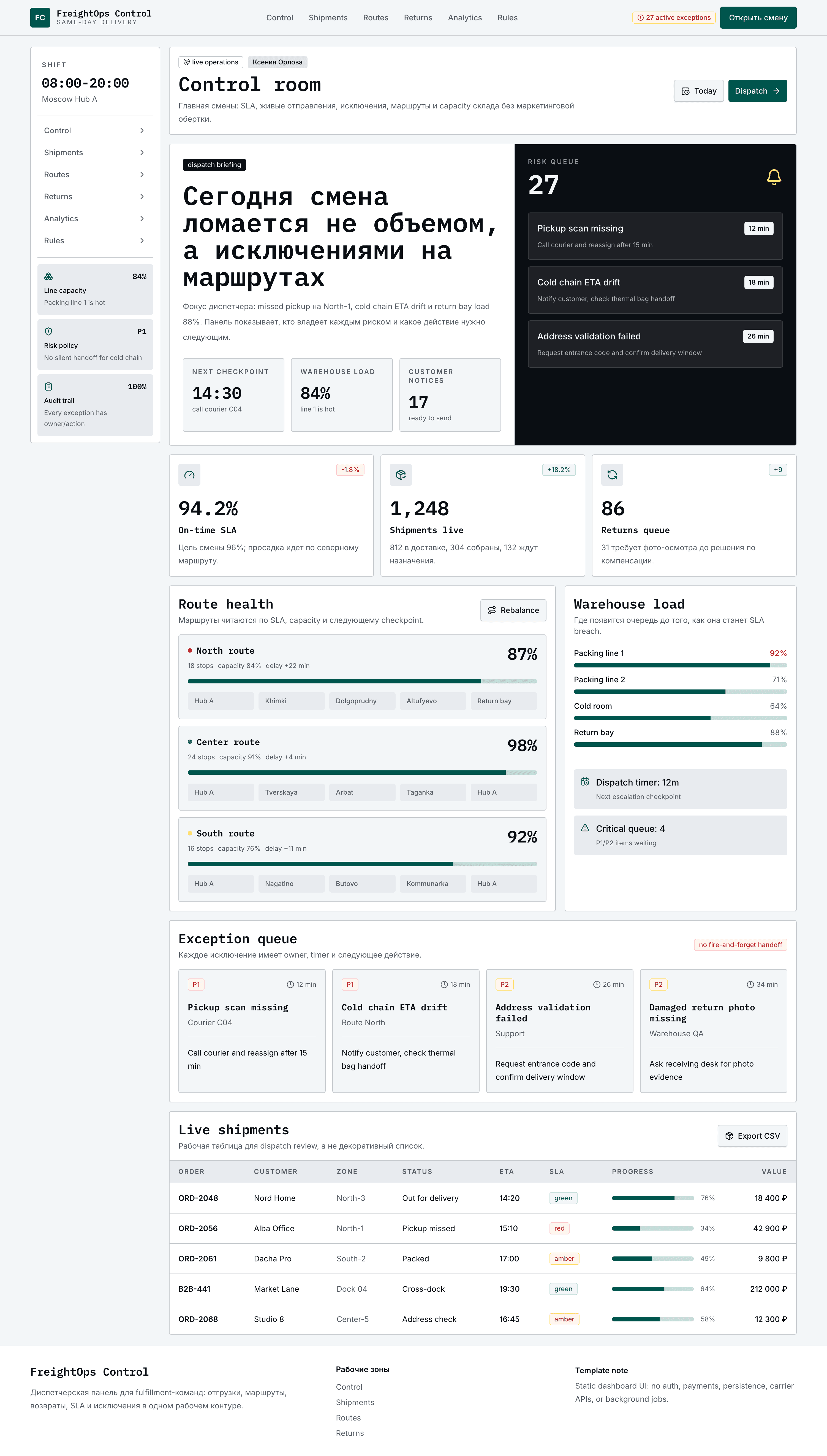Click the Packing line 1 load bar
The image size is (827, 1456).
[680, 665]
